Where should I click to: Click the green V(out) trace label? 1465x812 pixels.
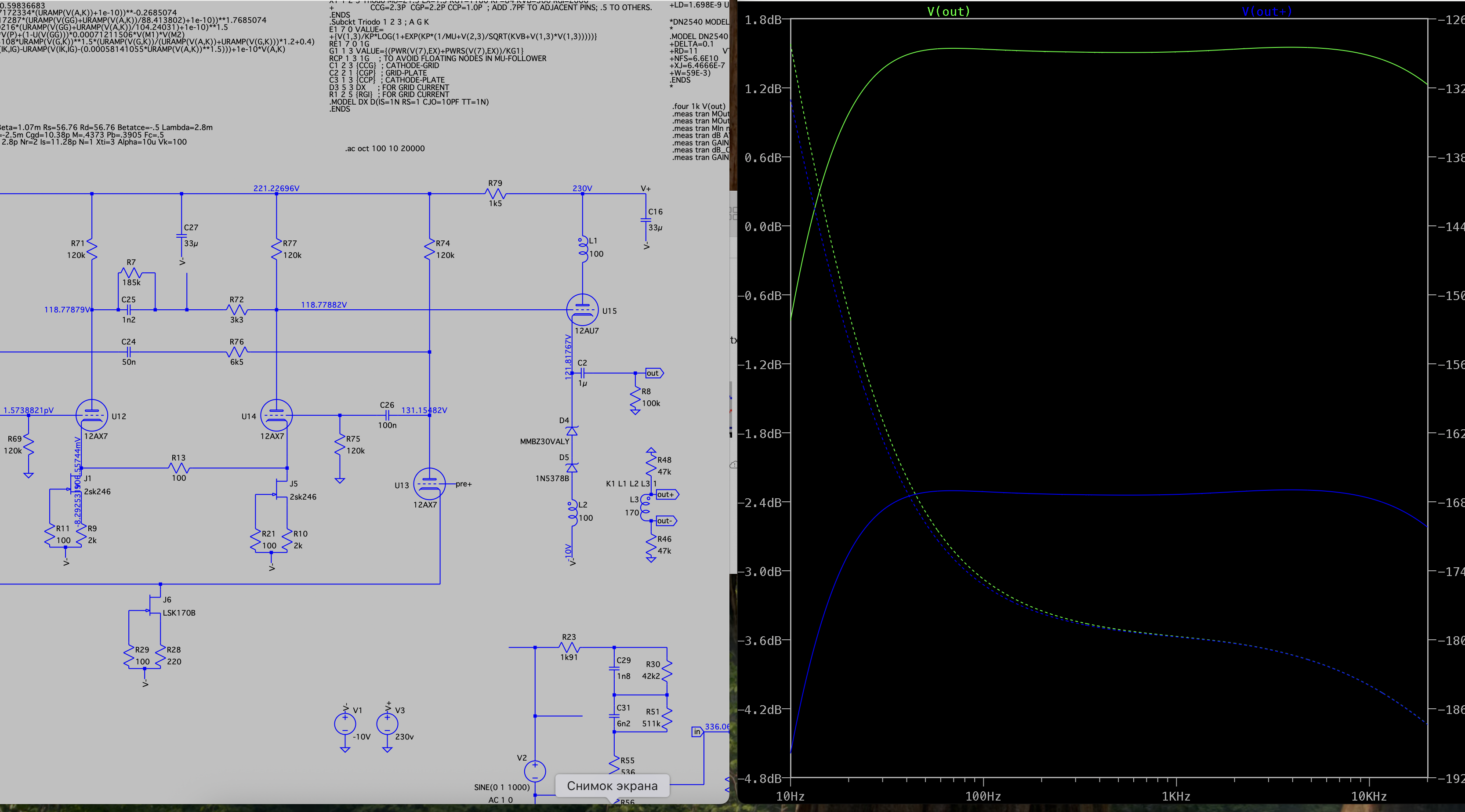(948, 11)
